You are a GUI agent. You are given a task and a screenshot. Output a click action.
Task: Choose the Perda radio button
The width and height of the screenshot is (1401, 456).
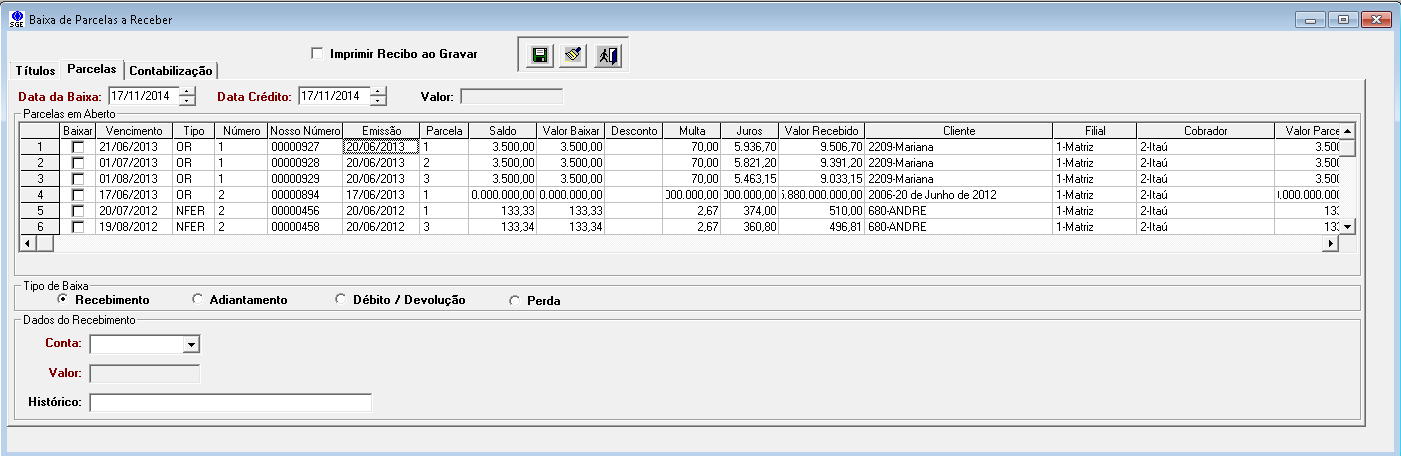pyautogui.click(x=515, y=300)
